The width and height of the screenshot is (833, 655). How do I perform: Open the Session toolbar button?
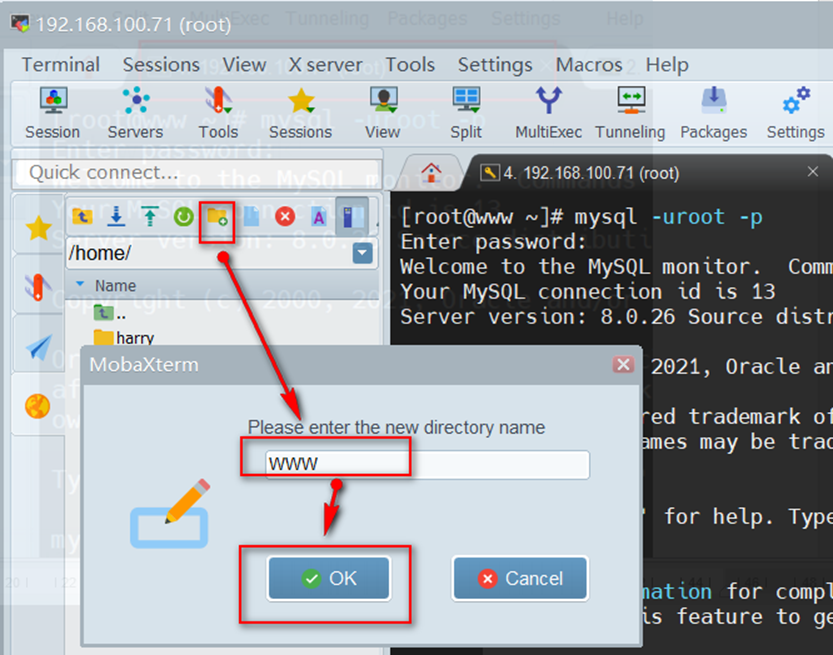(x=53, y=113)
